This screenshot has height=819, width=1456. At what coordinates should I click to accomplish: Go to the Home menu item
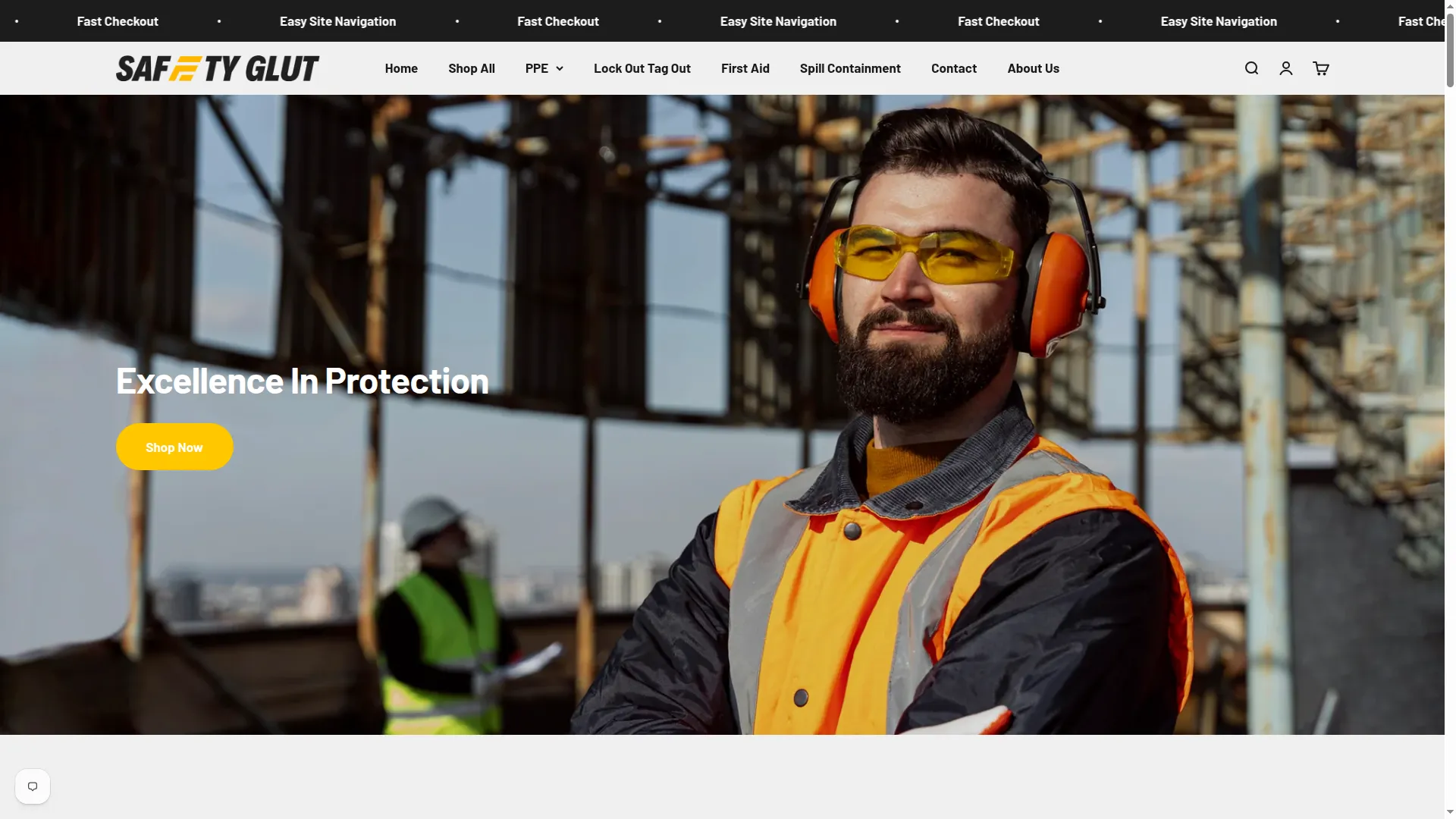pyautogui.click(x=401, y=68)
